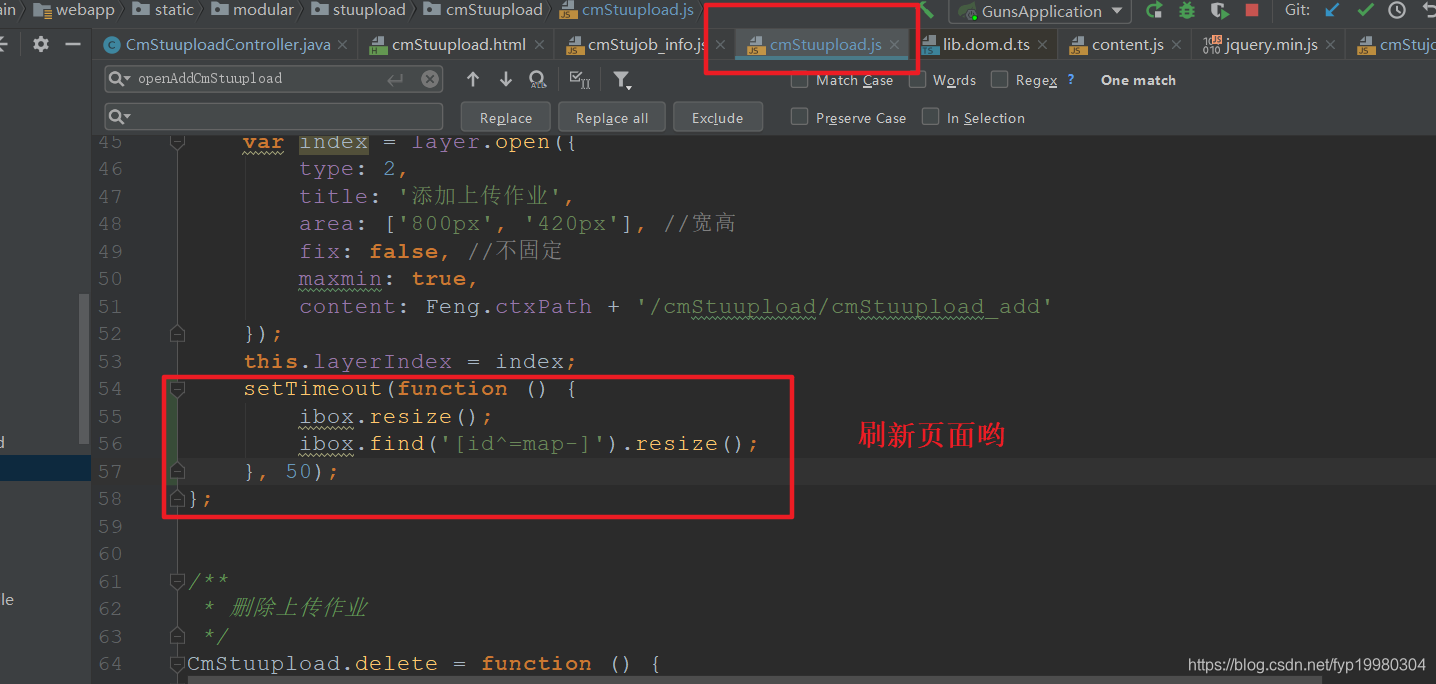This screenshot has height=684, width=1436.
Task: Enable the Match Case checkbox
Action: point(799,79)
